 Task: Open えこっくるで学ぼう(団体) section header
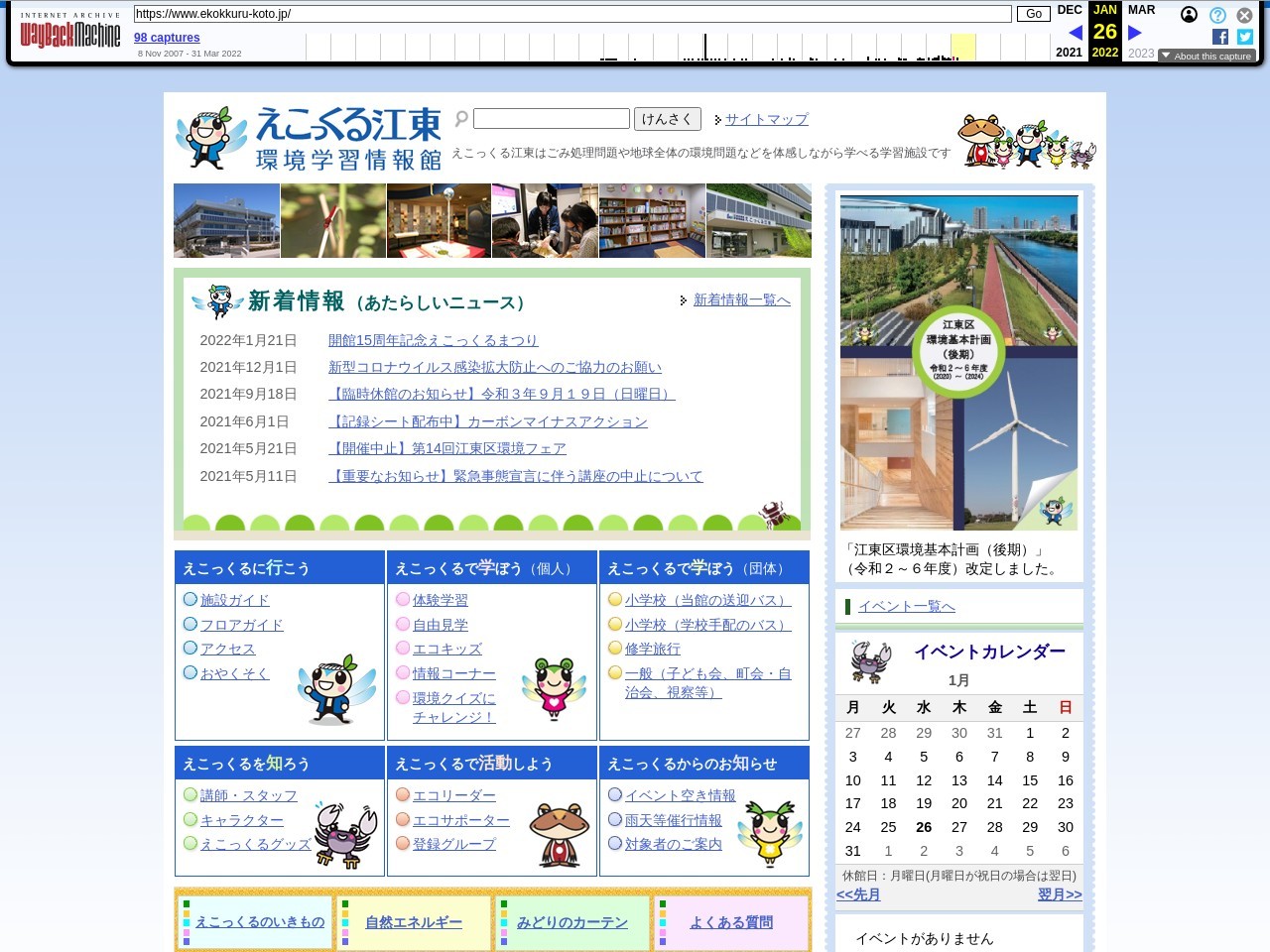(704, 567)
